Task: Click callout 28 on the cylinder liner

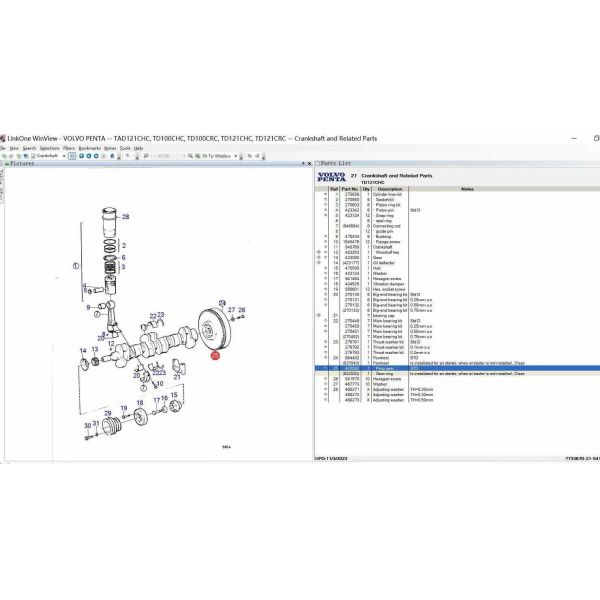Action: pos(126,217)
